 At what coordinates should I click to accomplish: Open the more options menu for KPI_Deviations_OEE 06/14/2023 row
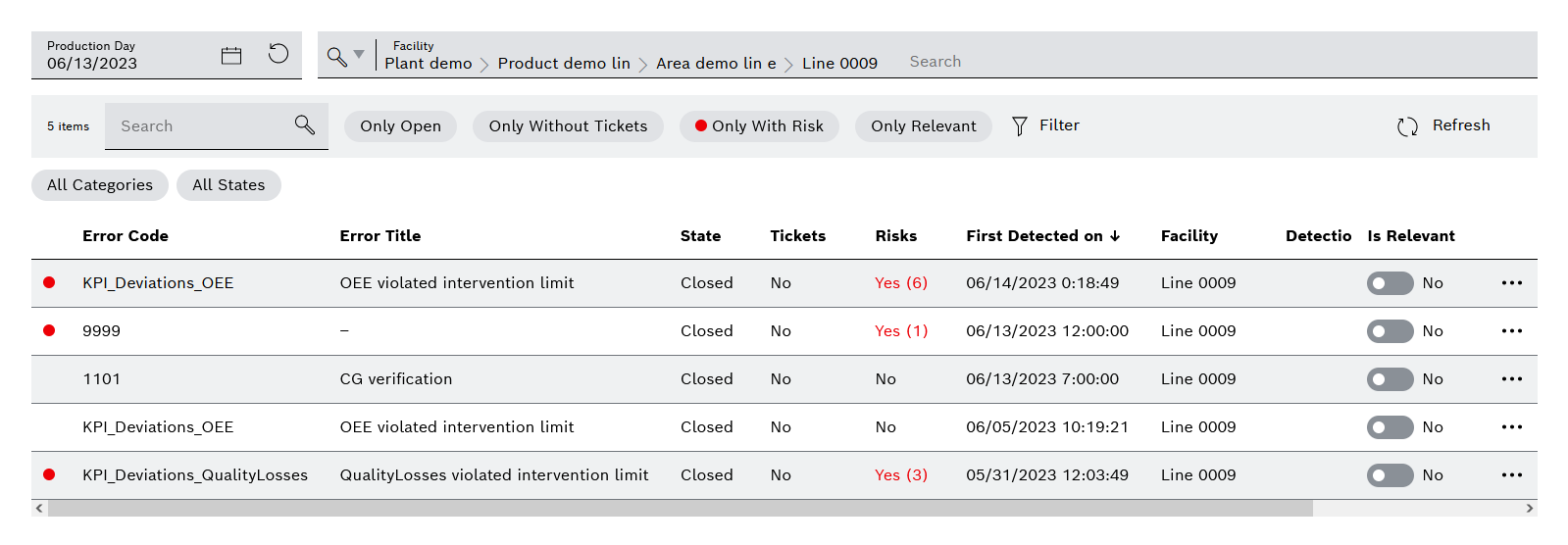pos(1512,283)
